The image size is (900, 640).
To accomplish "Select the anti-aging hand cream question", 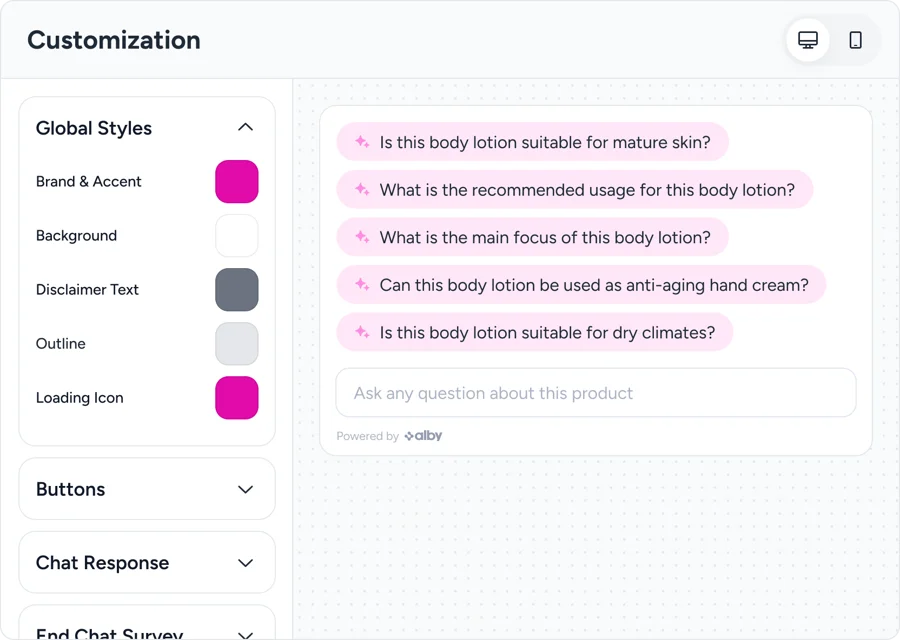I will (581, 285).
